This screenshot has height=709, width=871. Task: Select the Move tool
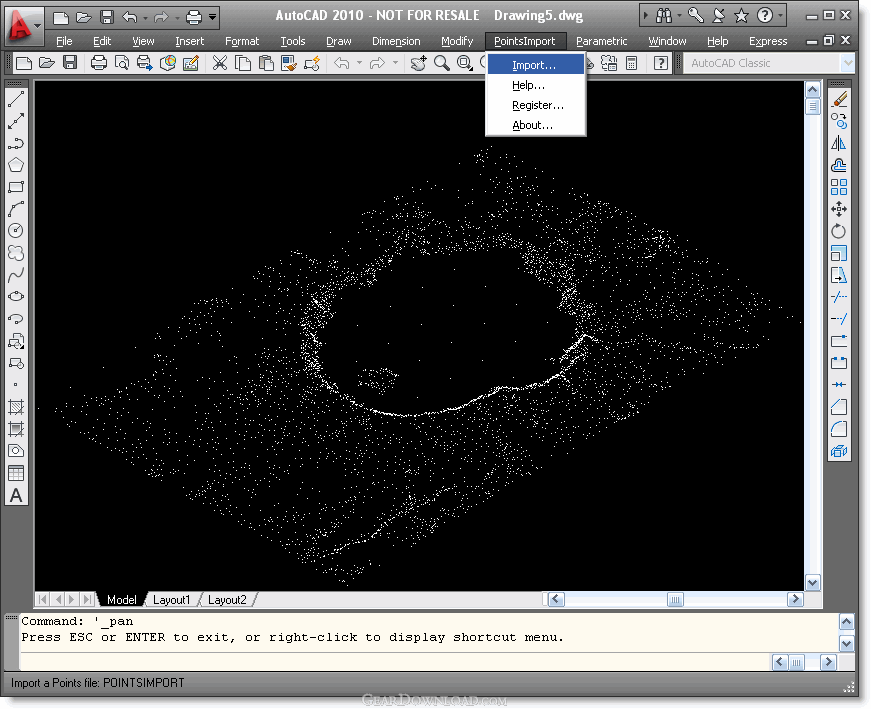[839, 209]
